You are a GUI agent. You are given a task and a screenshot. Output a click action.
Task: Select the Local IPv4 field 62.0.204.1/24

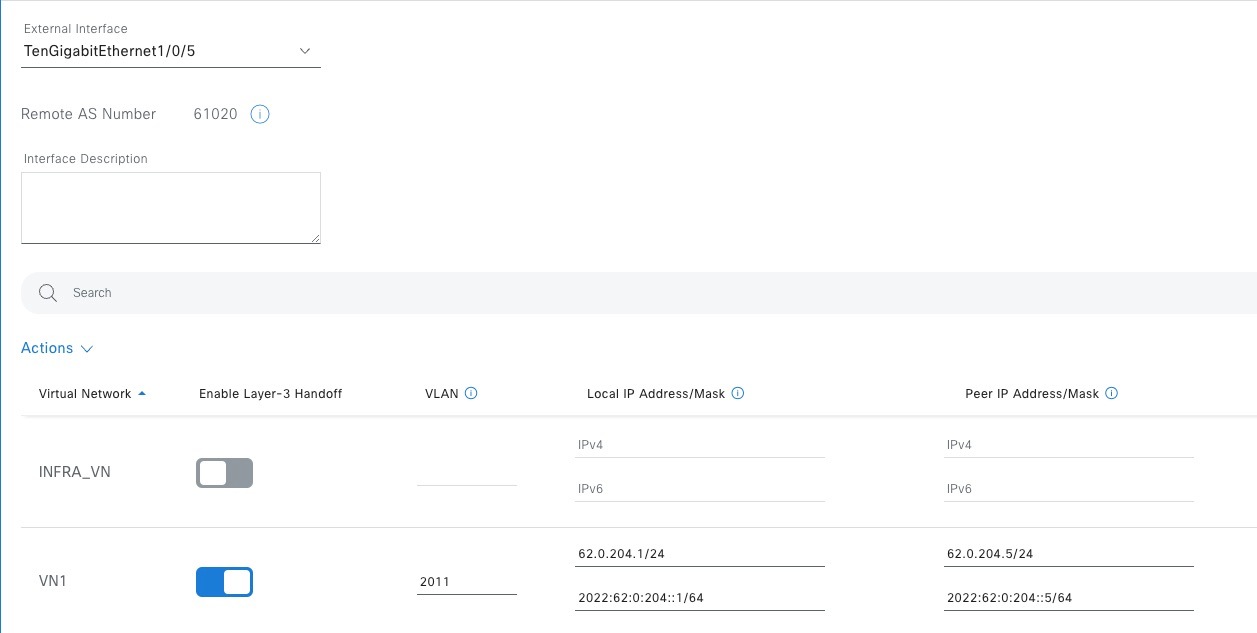pyautogui.click(x=699, y=553)
